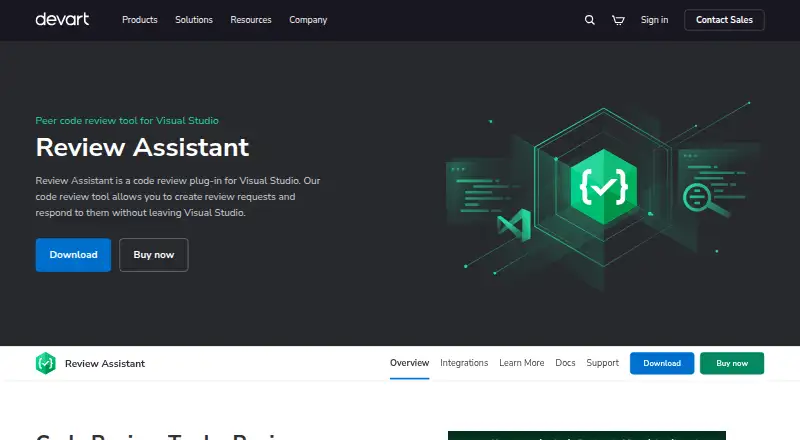Click the Review Assistant text in sub-navigation
800x440 pixels.
coord(105,363)
